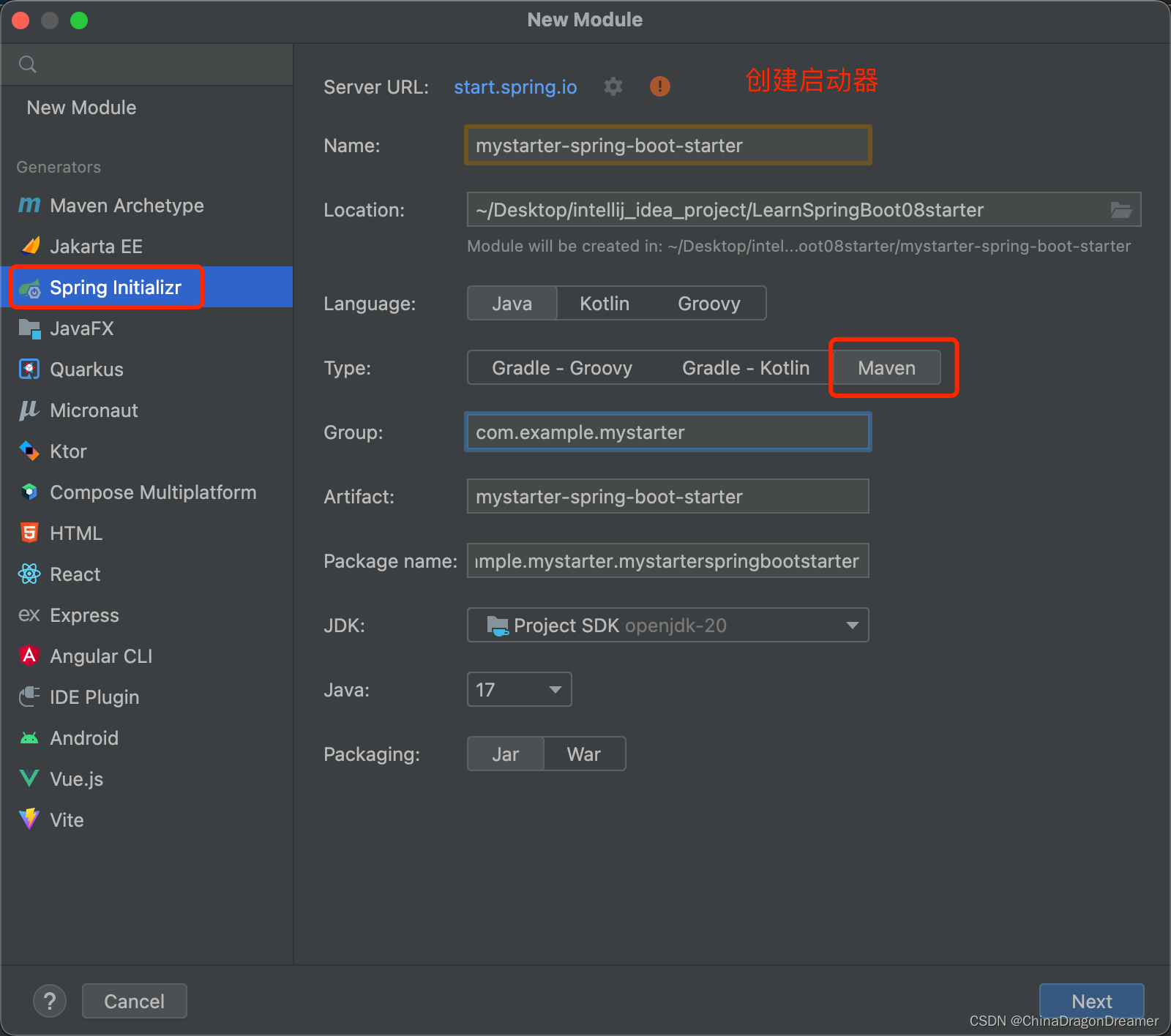The height and width of the screenshot is (1036, 1171).
Task: Click the React atom icon
Action: pos(29,574)
